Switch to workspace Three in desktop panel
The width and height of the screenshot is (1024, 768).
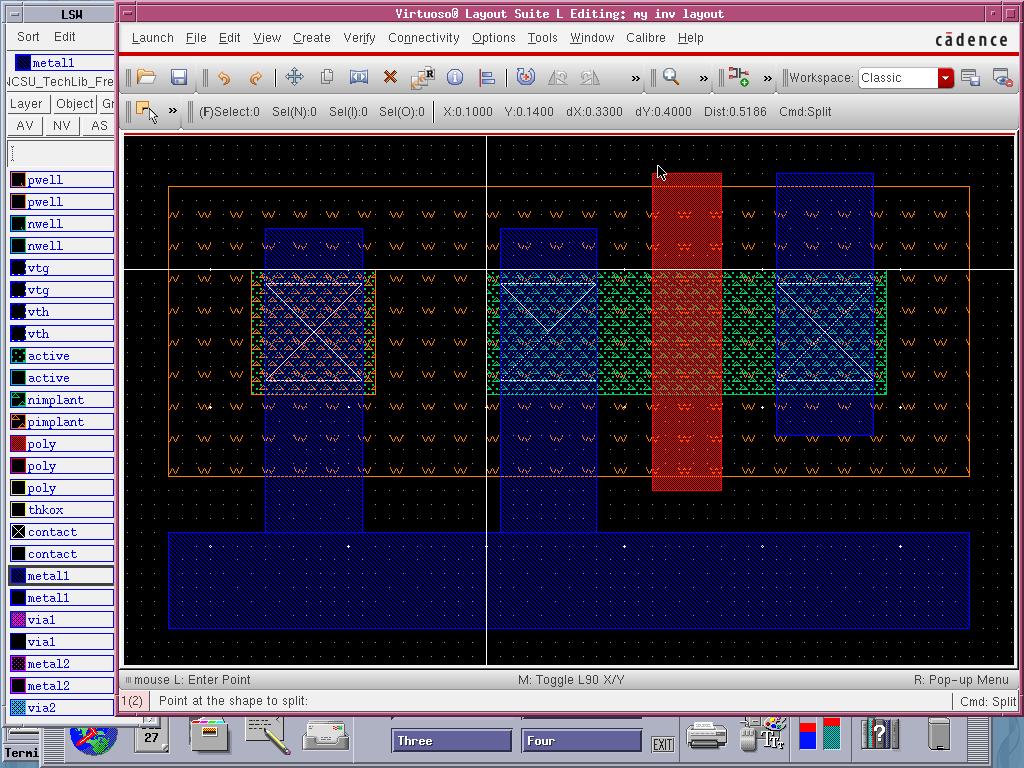(451, 741)
